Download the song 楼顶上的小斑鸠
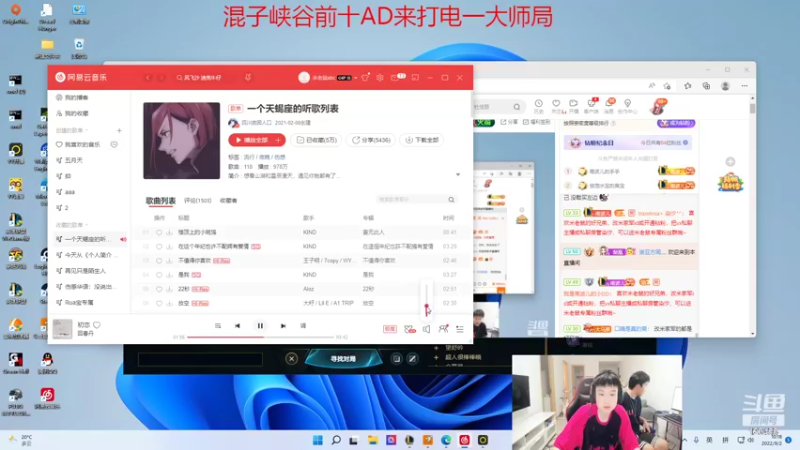Image resolution: width=800 pixels, height=450 pixels. coord(169,232)
